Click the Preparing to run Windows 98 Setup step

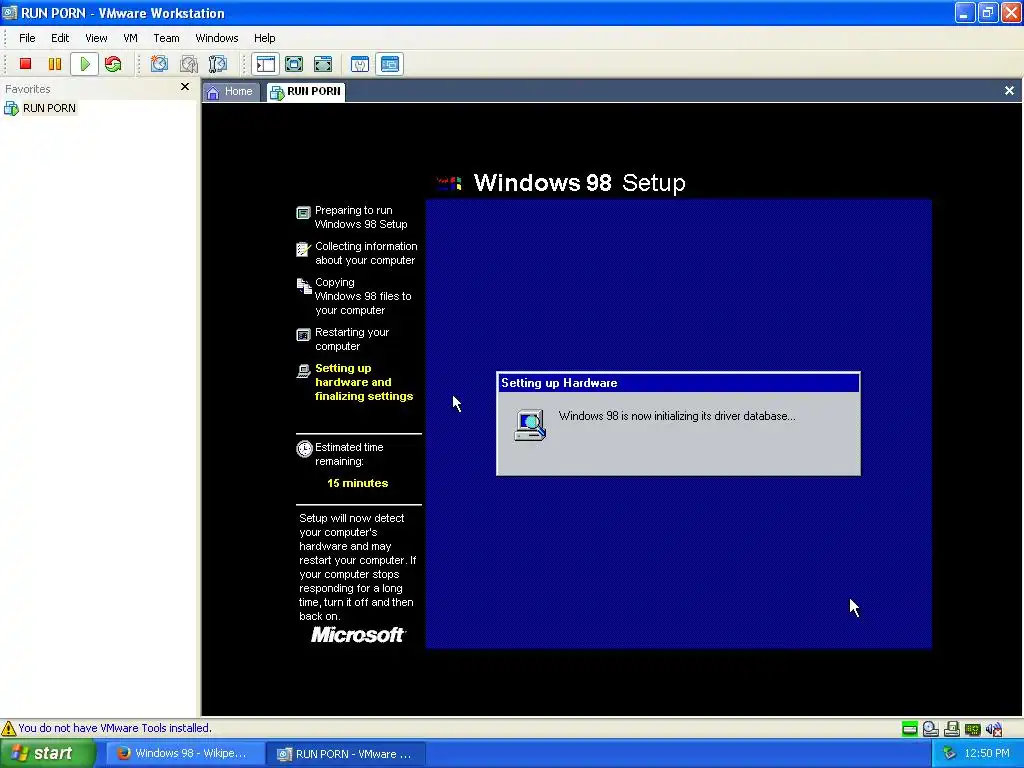pos(360,217)
